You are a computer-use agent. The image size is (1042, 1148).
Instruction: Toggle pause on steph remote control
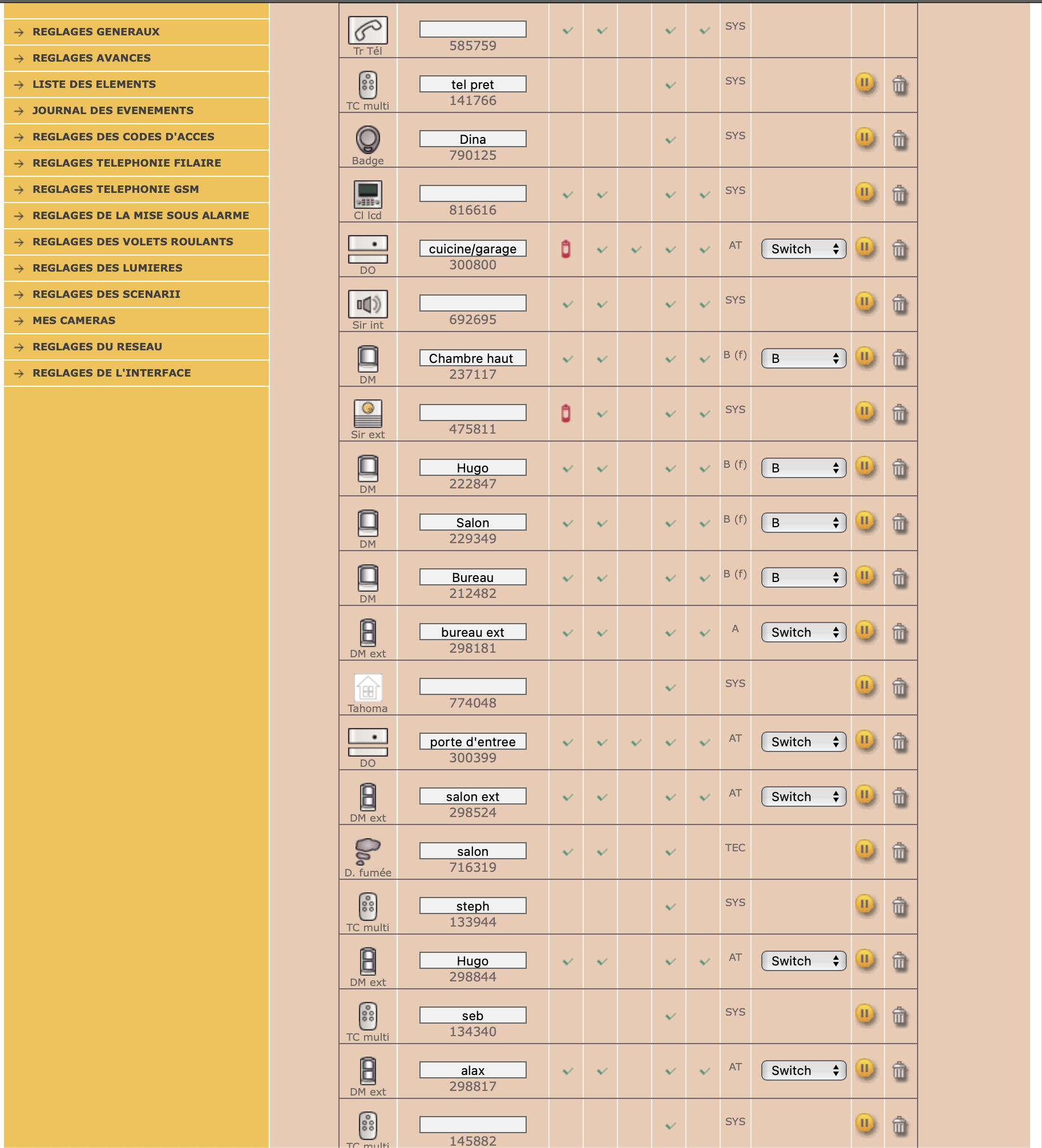[x=865, y=905]
